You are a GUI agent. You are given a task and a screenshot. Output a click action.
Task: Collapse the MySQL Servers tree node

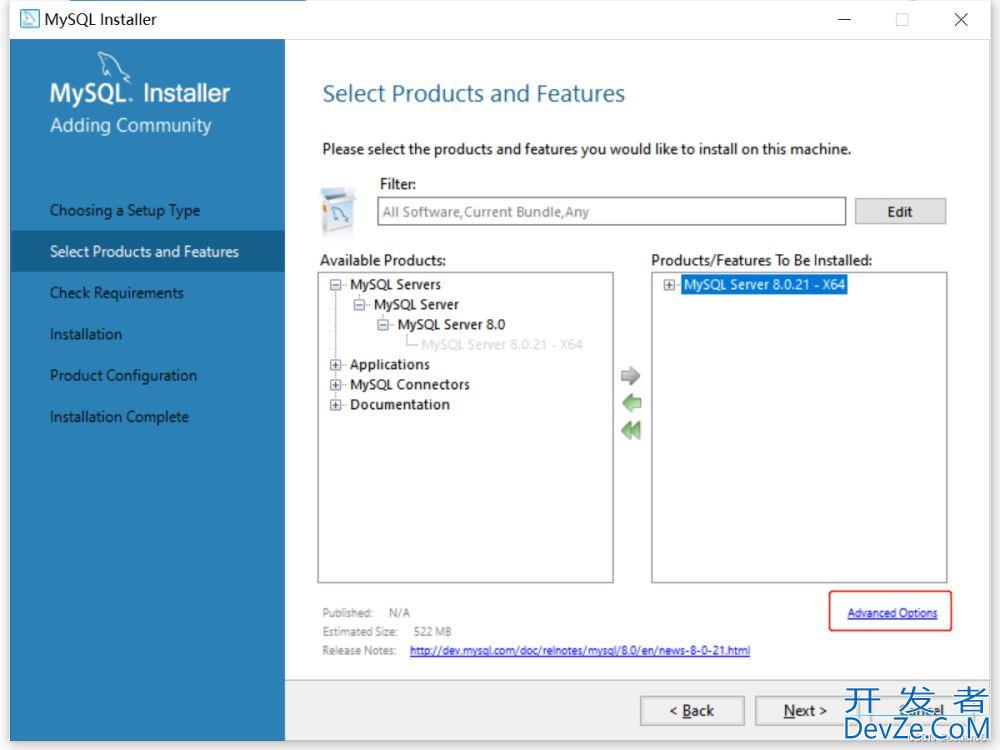pyautogui.click(x=335, y=284)
